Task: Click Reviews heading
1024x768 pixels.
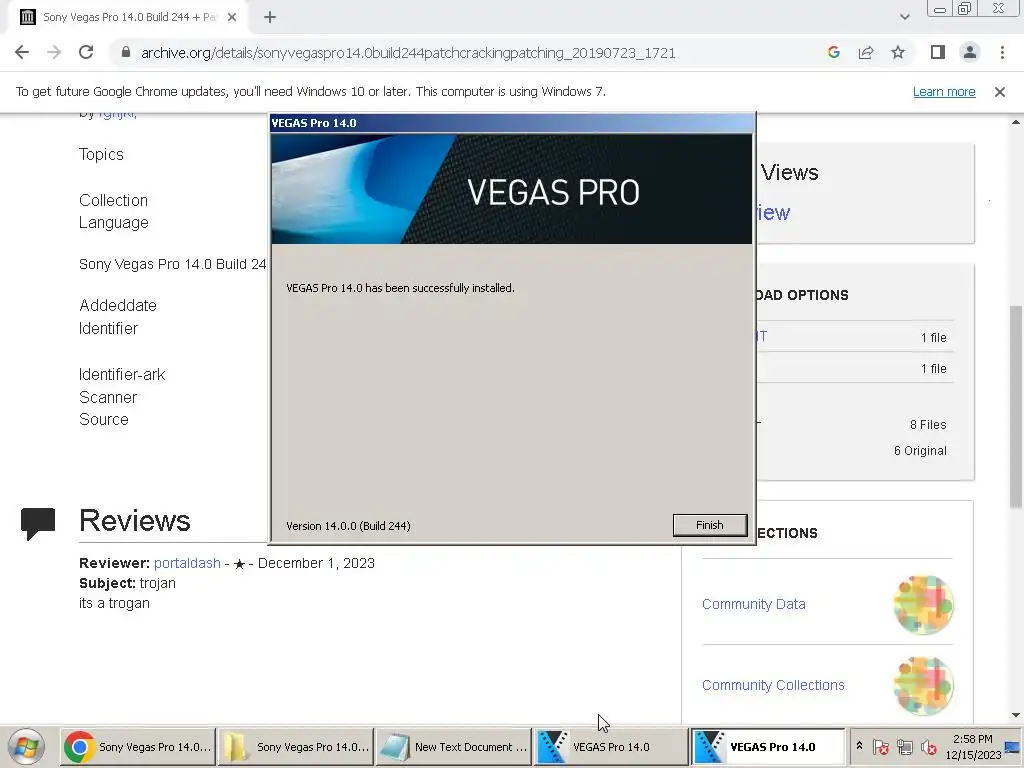Action: point(135,520)
